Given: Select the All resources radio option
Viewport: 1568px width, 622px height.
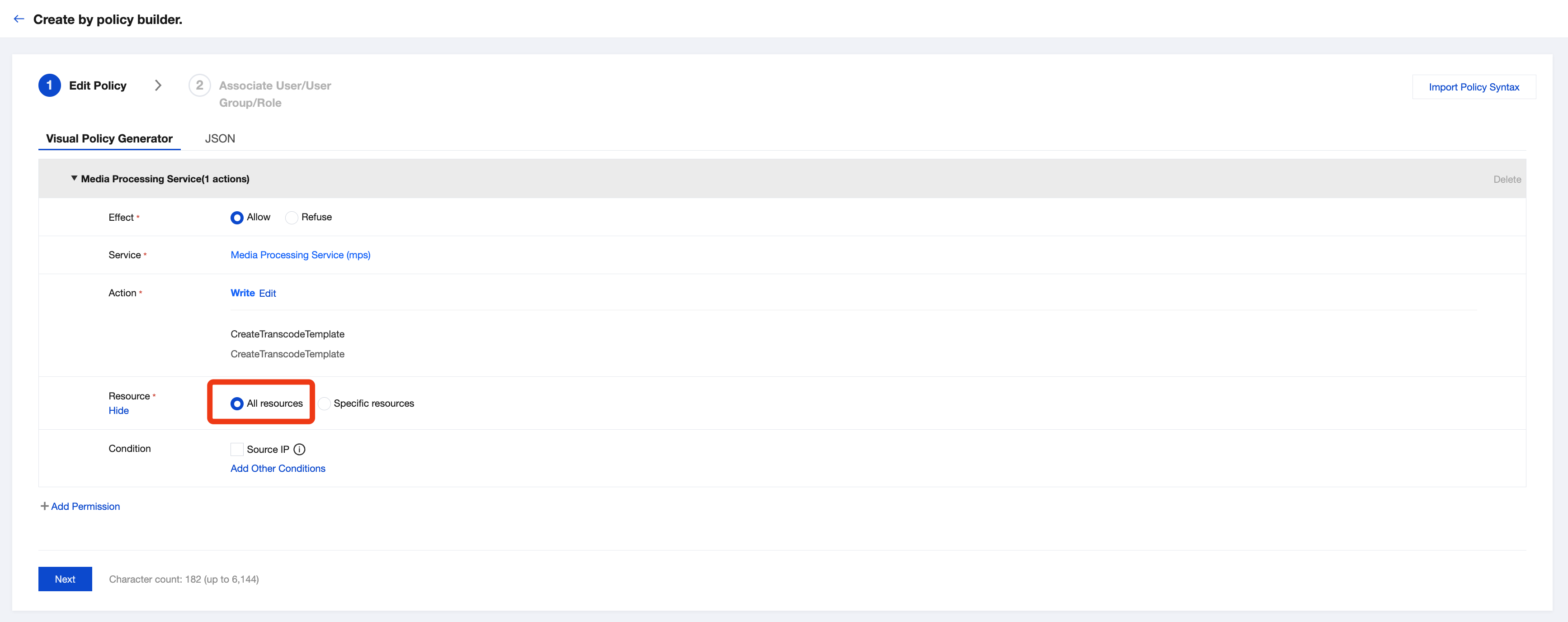Looking at the screenshot, I should point(237,404).
